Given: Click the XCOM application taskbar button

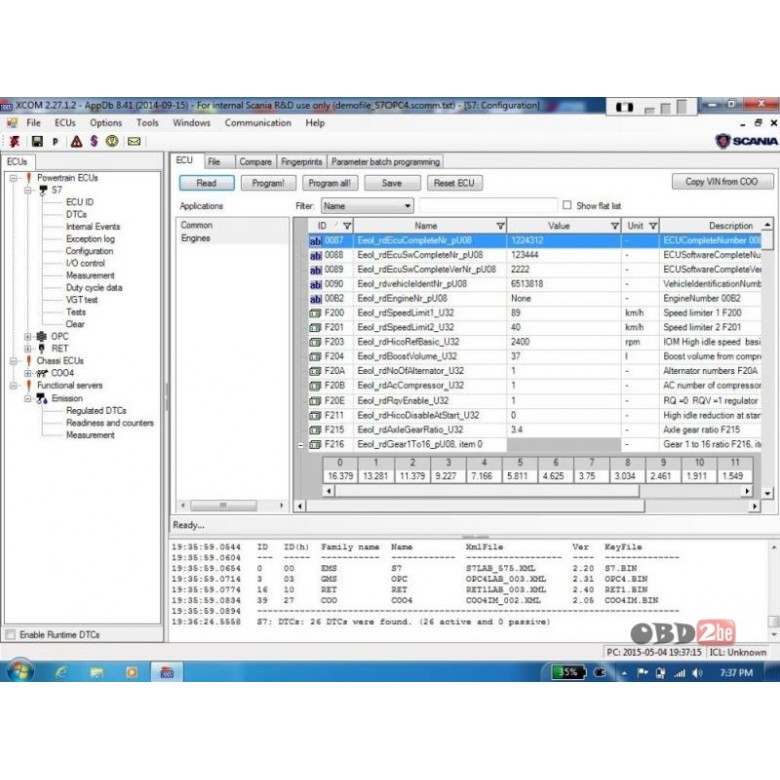Looking at the screenshot, I should tap(167, 673).
